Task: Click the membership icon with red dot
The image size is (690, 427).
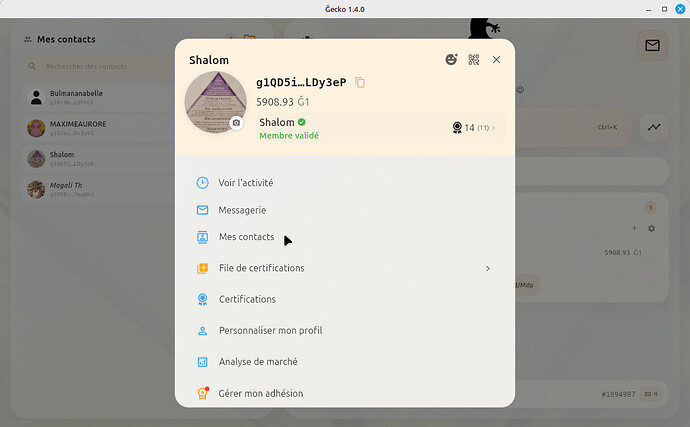Action: tap(203, 393)
